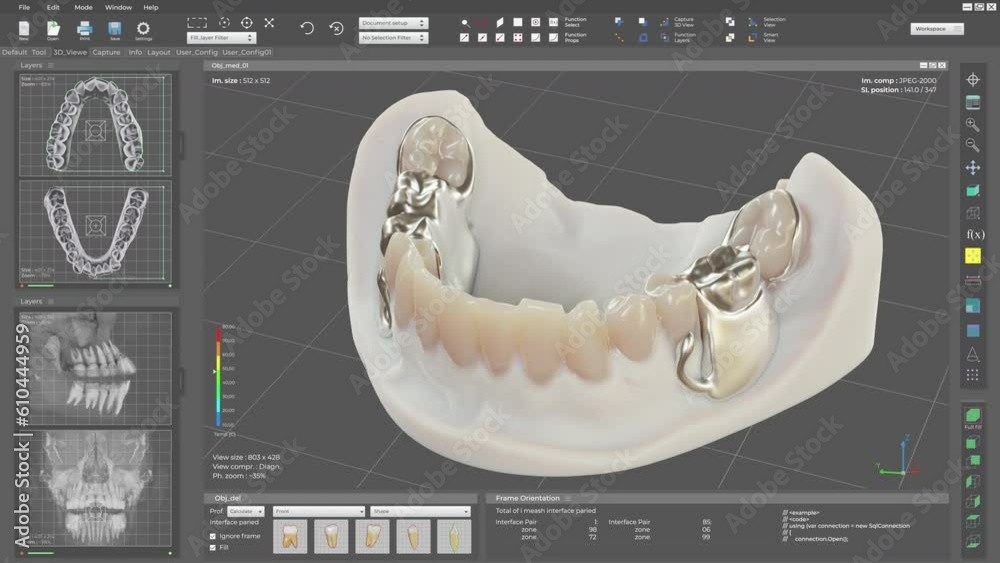The height and width of the screenshot is (563, 1000).
Task: Click the rotate counter-clockwise undo icon
Action: (307, 28)
